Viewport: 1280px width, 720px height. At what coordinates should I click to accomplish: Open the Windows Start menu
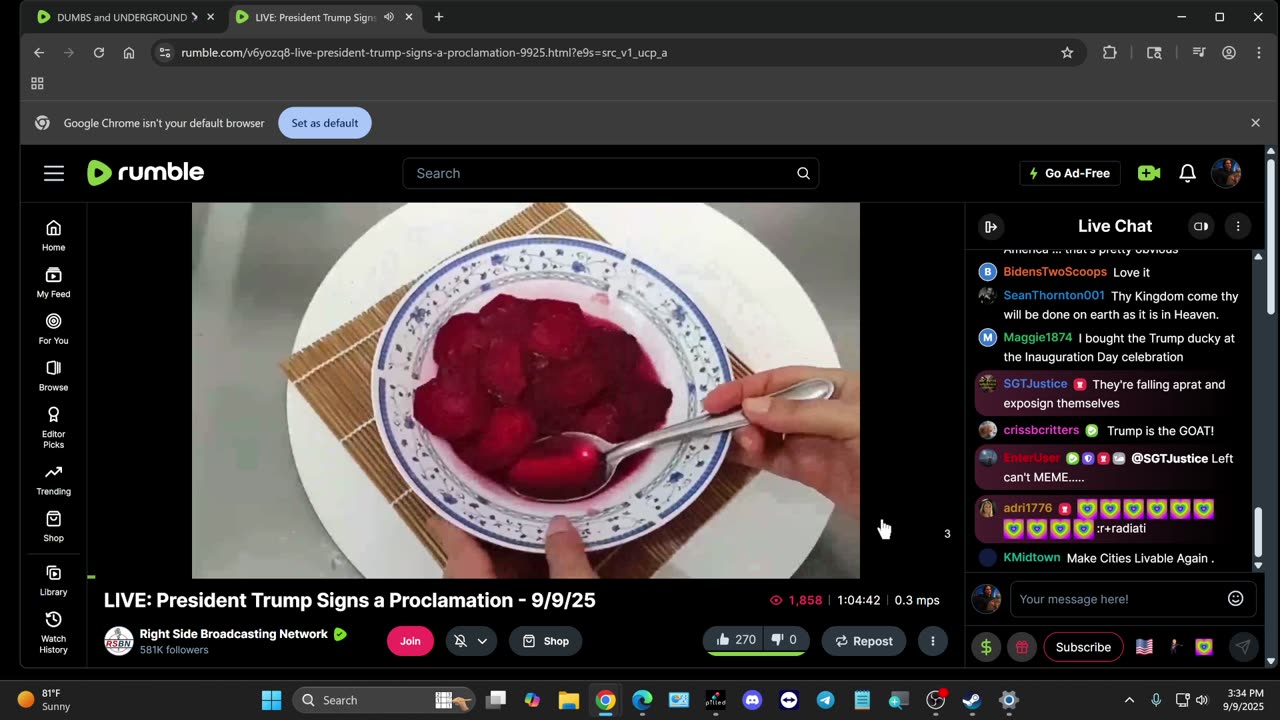(x=271, y=700)
